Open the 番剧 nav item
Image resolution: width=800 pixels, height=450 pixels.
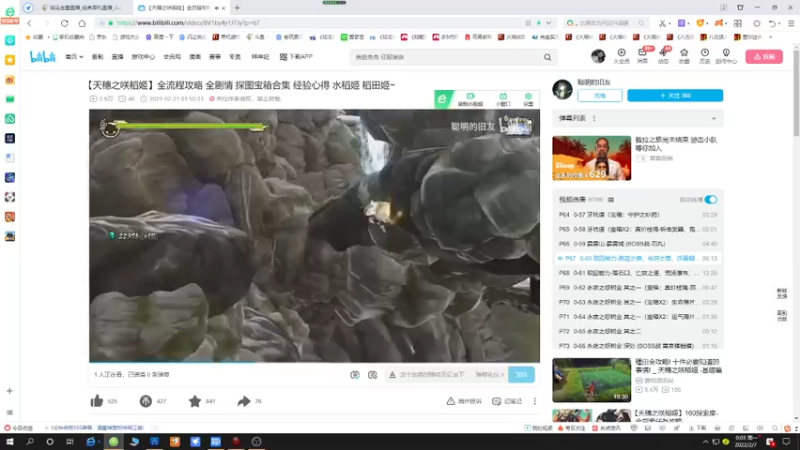(x=97, y=57)
